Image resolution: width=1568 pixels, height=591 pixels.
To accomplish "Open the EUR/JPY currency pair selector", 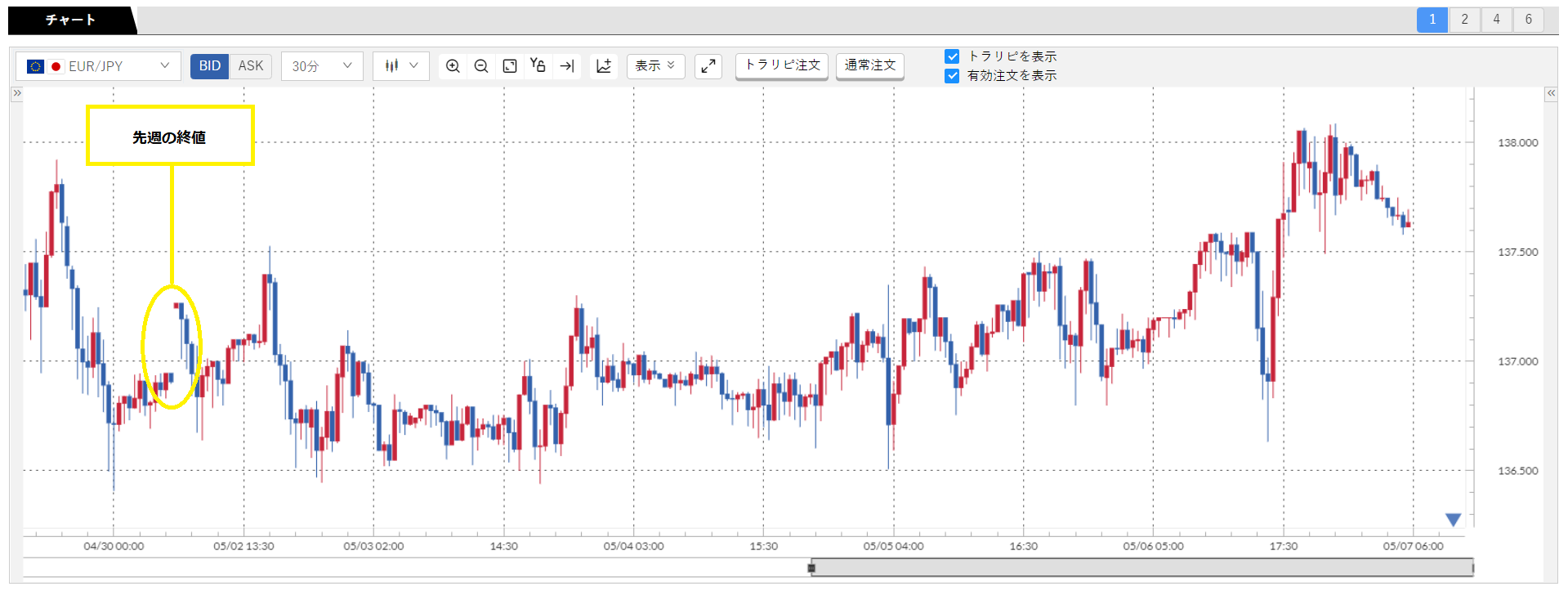I will click(98, 66).
